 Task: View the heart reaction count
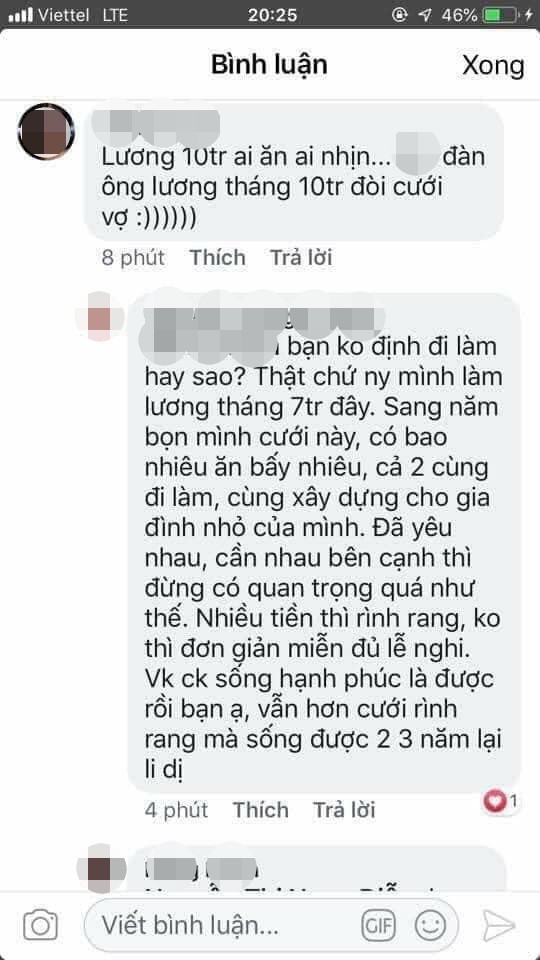501,800
